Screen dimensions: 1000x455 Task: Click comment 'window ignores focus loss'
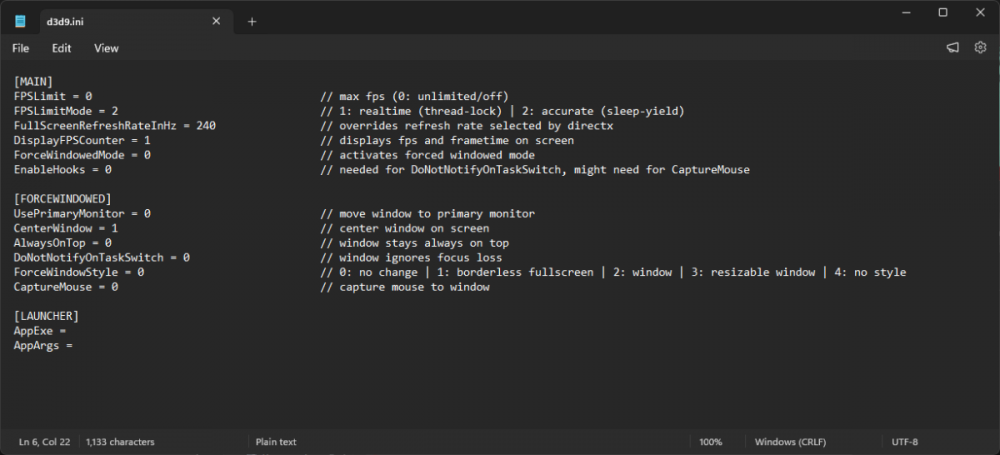411,258
